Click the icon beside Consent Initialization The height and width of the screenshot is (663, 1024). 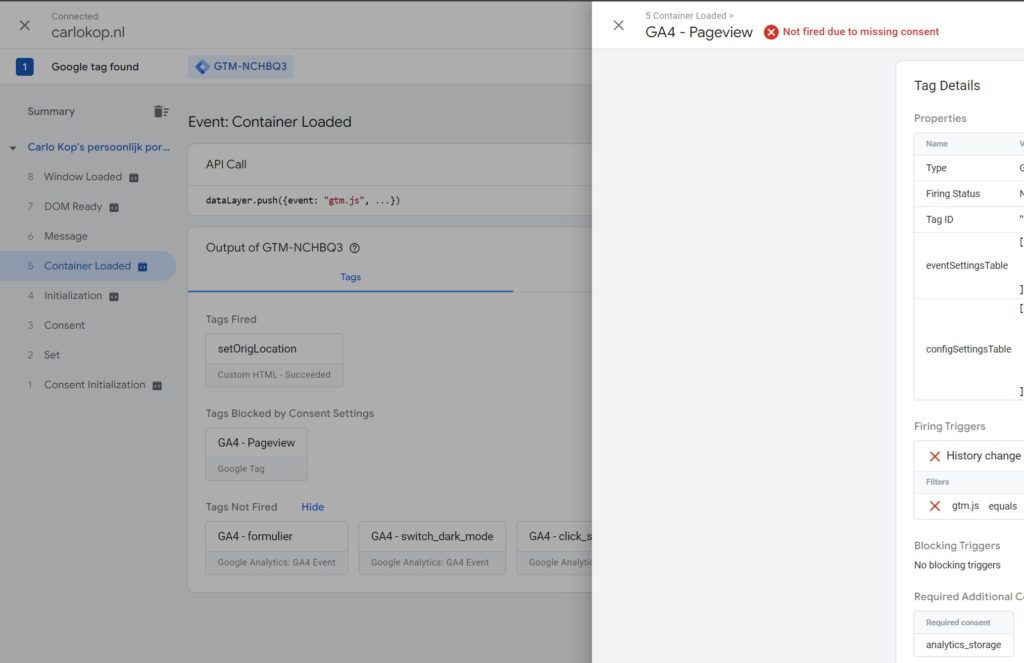point(157,385)
